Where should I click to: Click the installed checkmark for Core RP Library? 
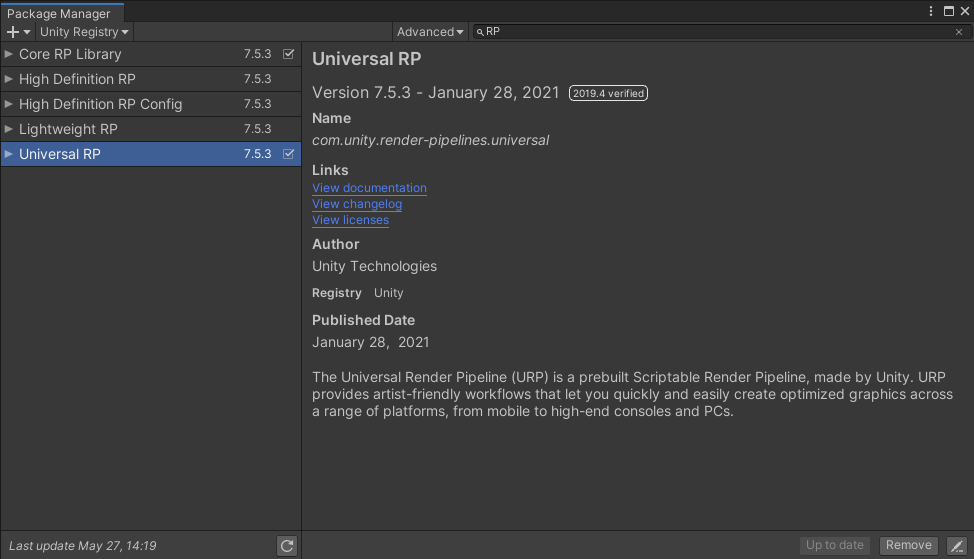tap(289, 54)
